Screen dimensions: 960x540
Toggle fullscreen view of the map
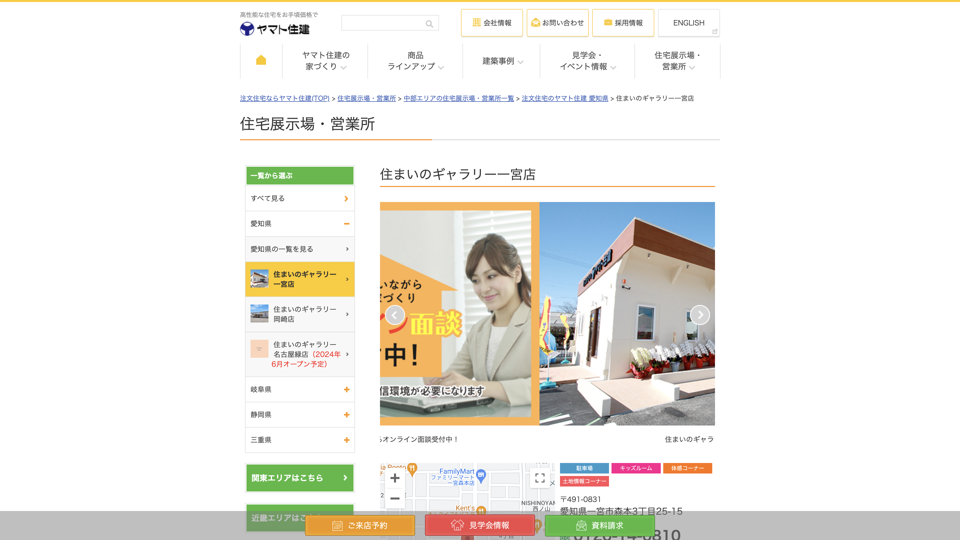(539, 479)
